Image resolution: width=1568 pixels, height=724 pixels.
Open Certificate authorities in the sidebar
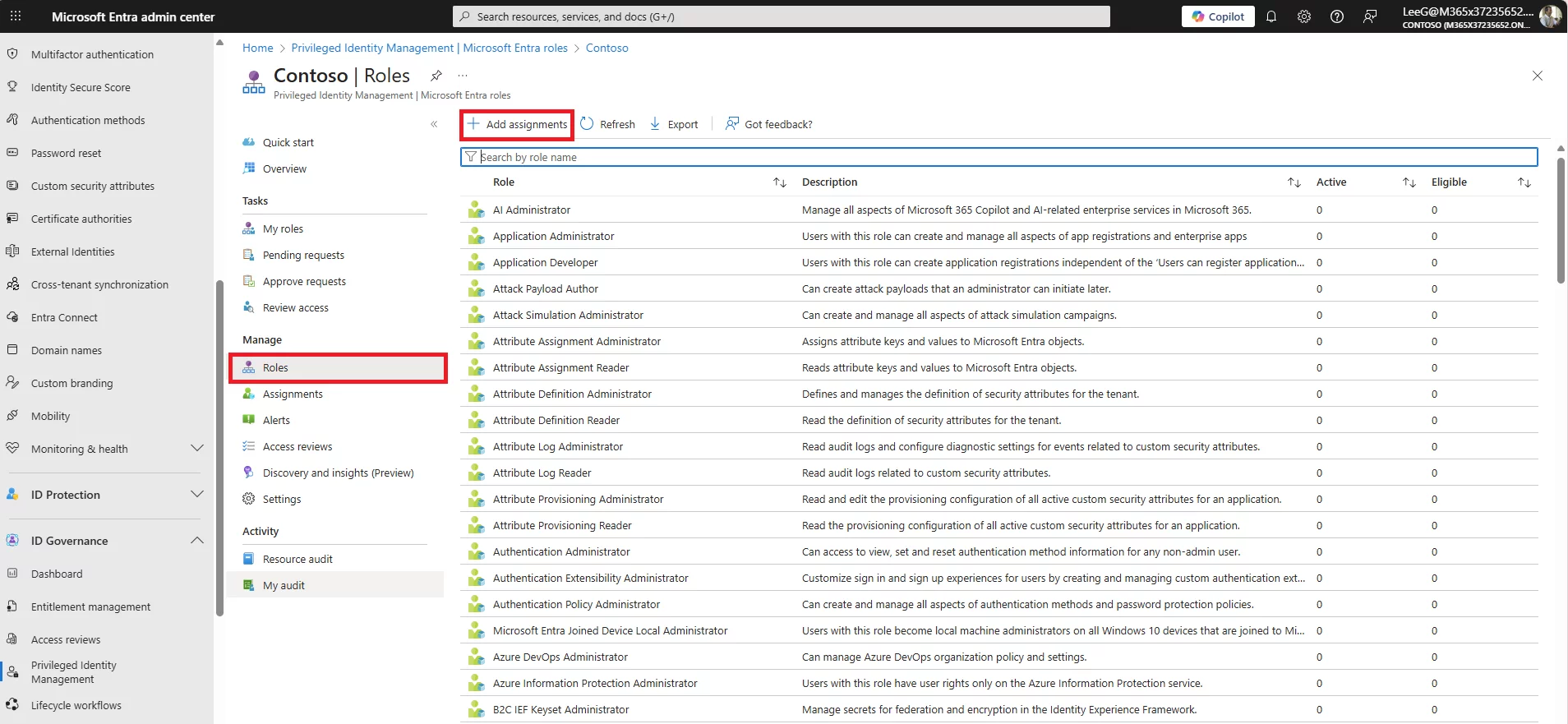(x=81, y=219)
